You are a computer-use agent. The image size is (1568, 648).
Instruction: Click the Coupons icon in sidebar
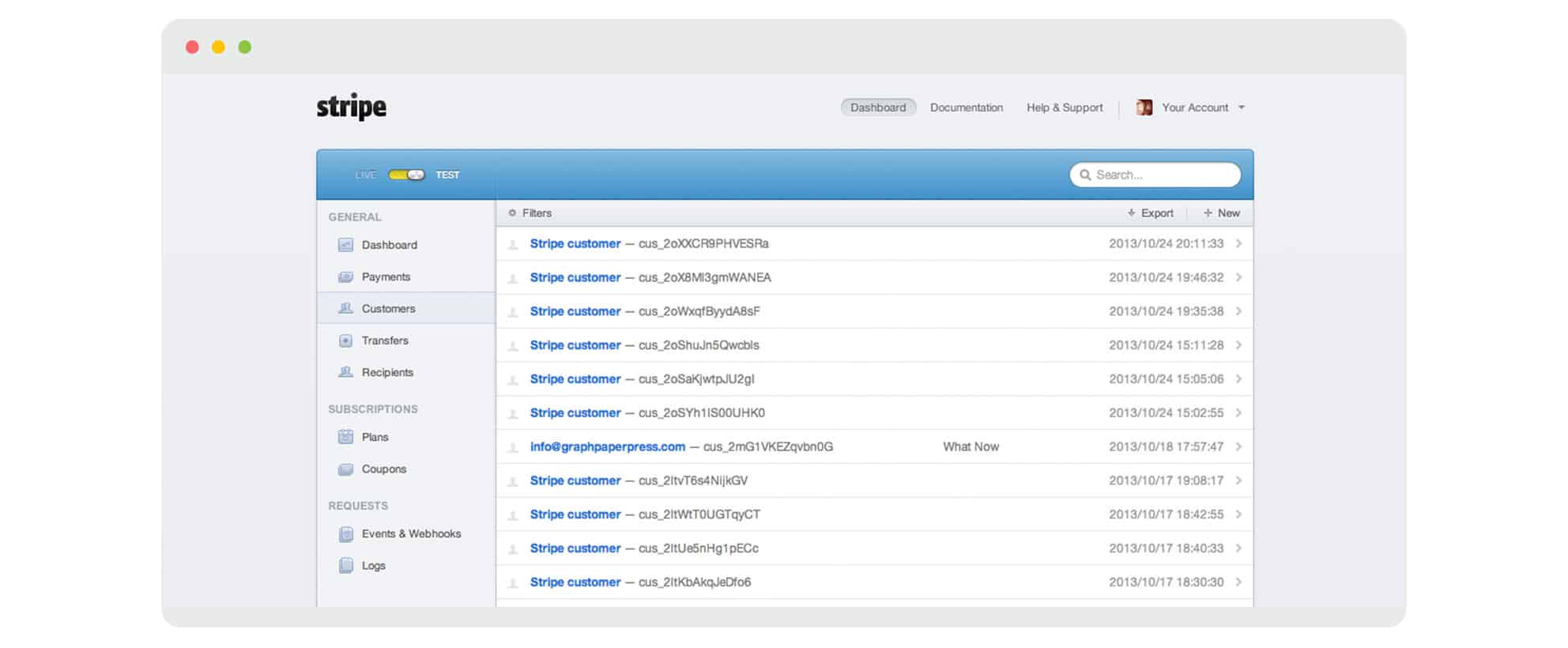(345, 469)
